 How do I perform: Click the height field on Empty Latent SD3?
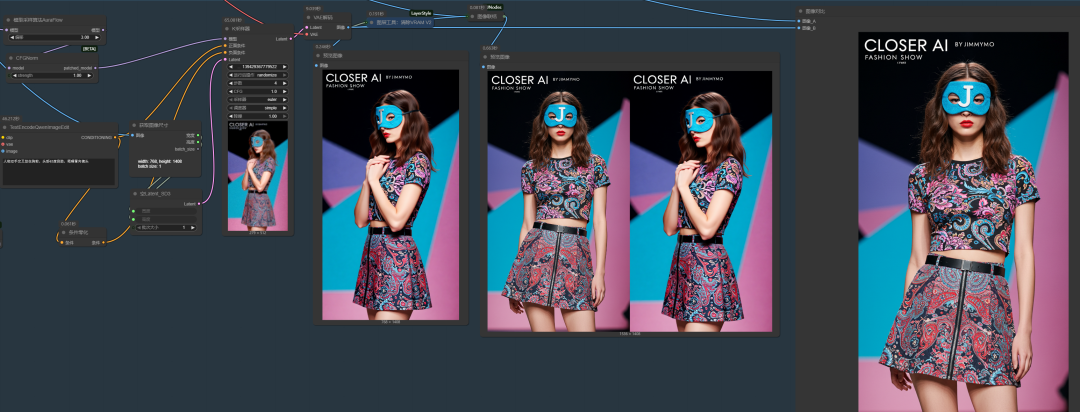click(x=165, y=220)
